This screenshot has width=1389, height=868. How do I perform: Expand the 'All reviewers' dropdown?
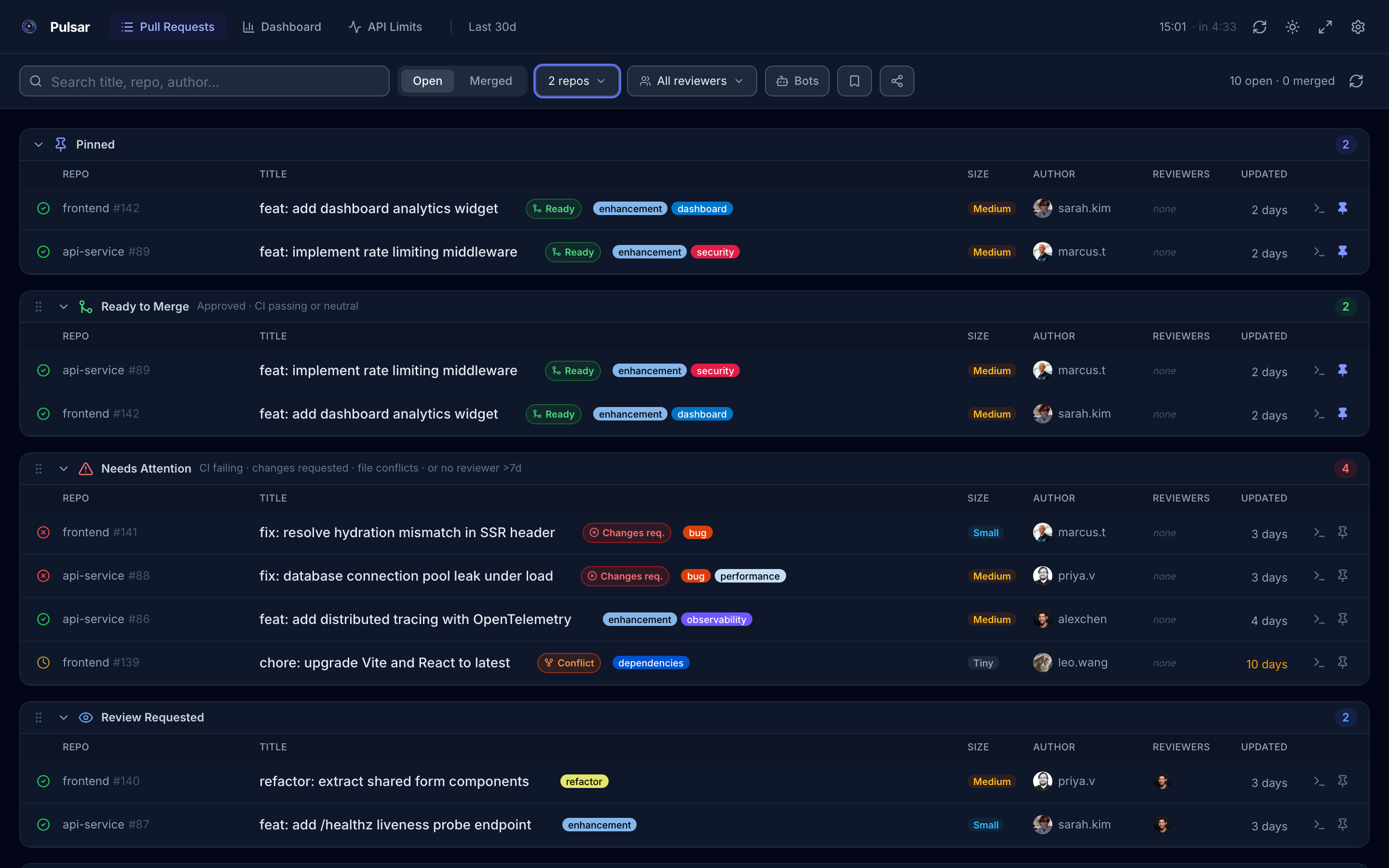tap(691, 81)
